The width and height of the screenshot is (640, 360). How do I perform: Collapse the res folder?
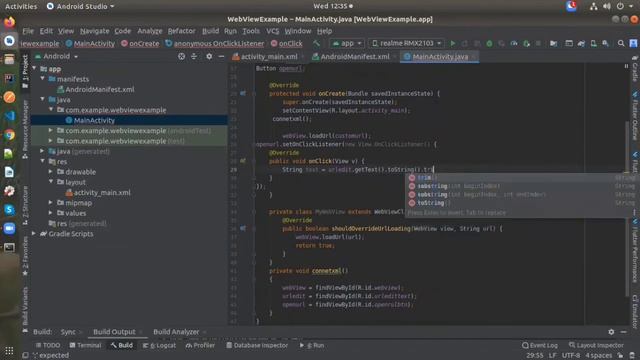pos(42,162)
